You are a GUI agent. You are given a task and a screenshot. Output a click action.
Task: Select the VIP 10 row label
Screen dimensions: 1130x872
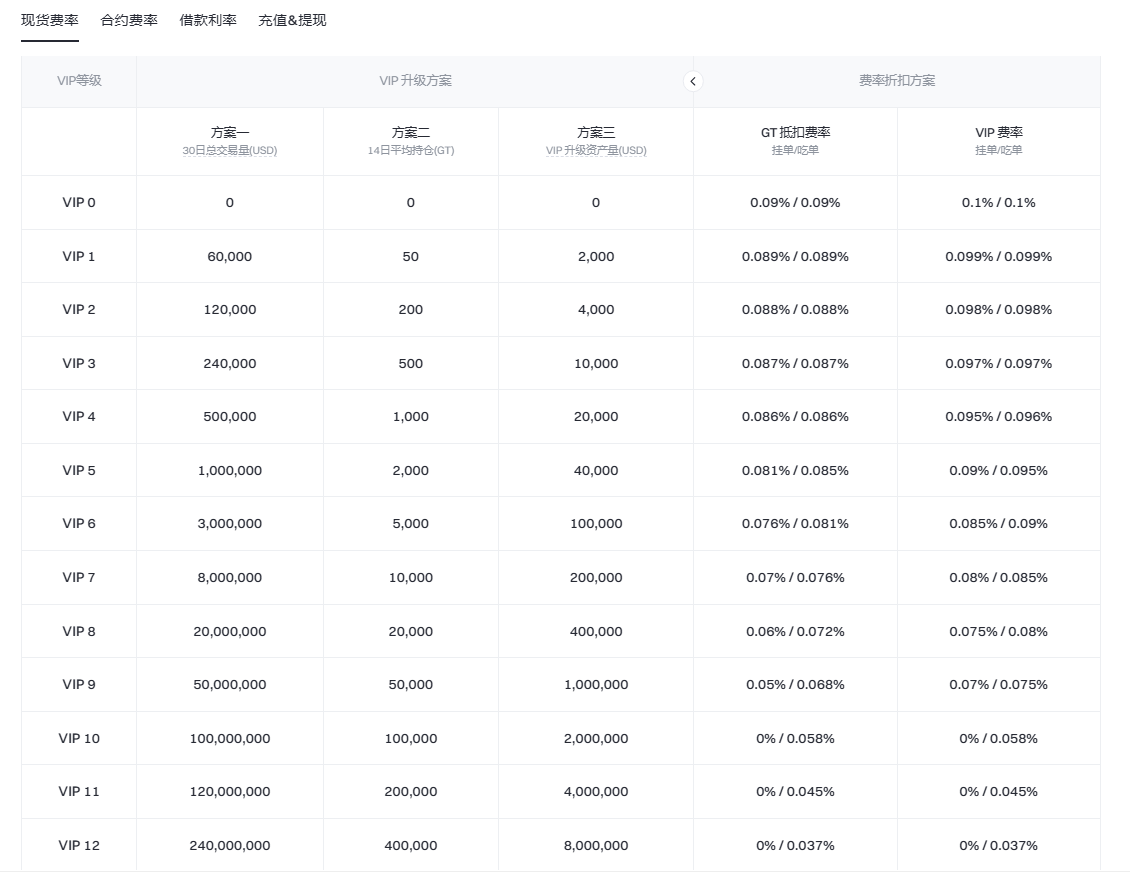79,739
